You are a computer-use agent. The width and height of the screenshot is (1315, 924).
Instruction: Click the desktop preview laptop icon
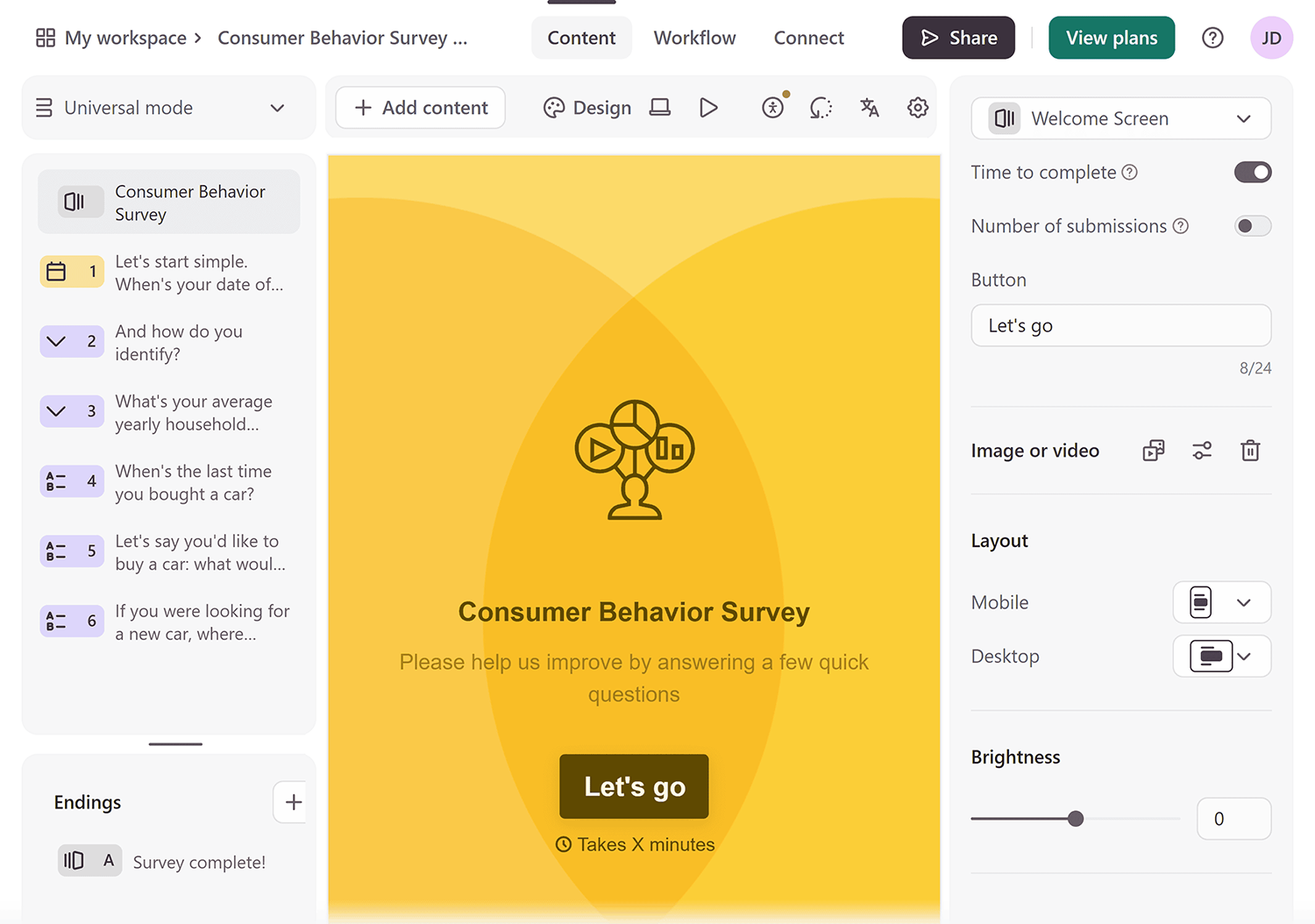click(x=660, y=108)
